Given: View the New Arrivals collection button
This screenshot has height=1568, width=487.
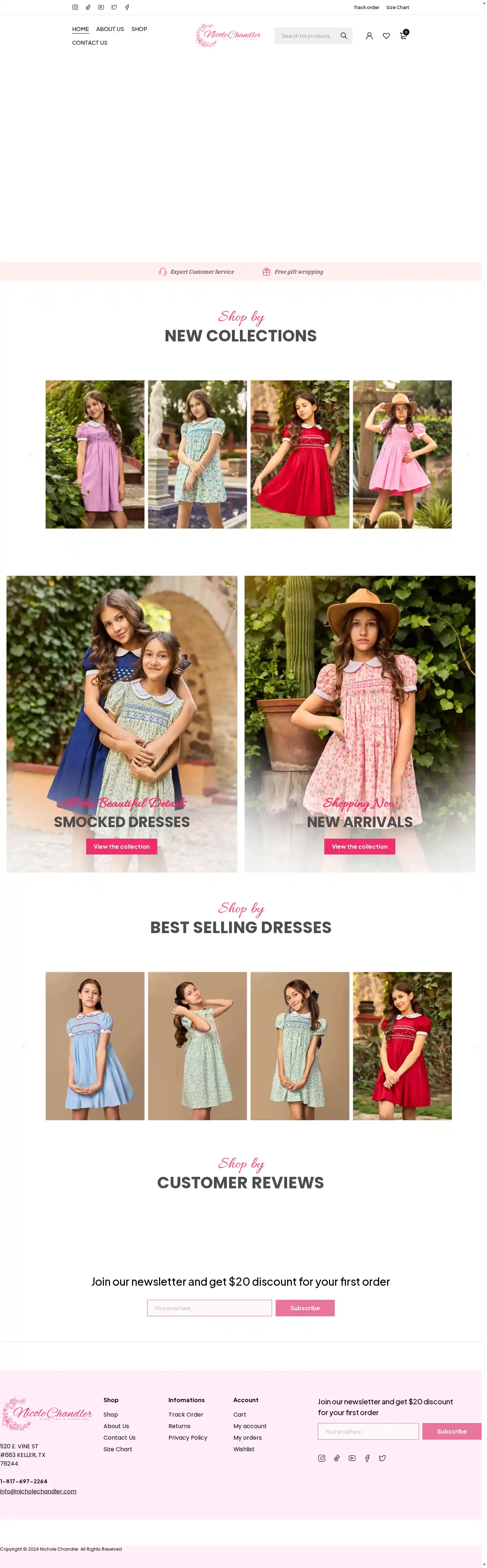Looking at the screenshot, I should tap(360, 847).
